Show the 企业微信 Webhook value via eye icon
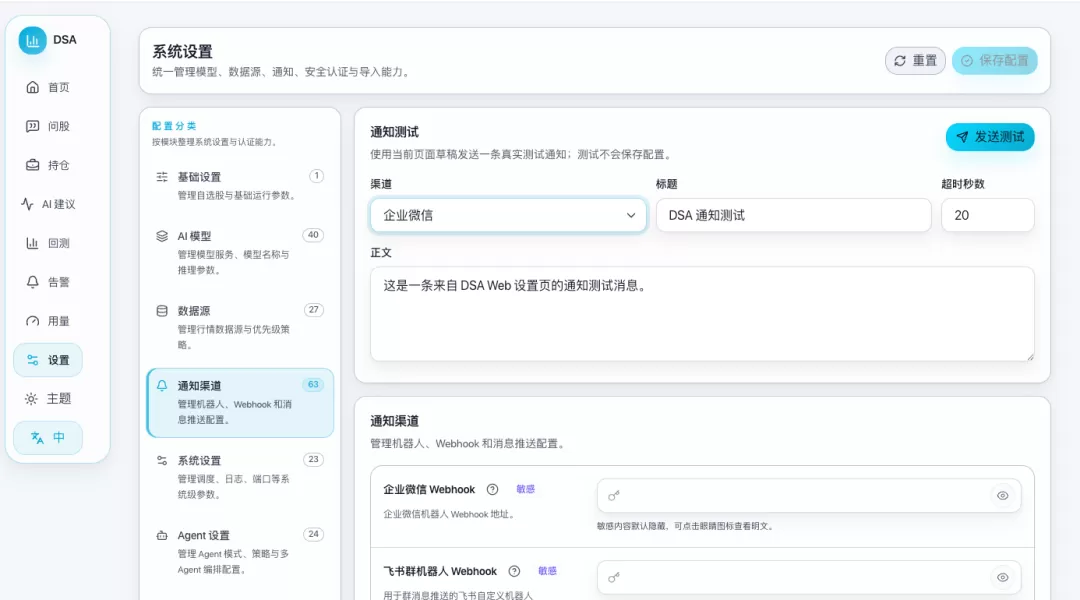 [1003, 496]
